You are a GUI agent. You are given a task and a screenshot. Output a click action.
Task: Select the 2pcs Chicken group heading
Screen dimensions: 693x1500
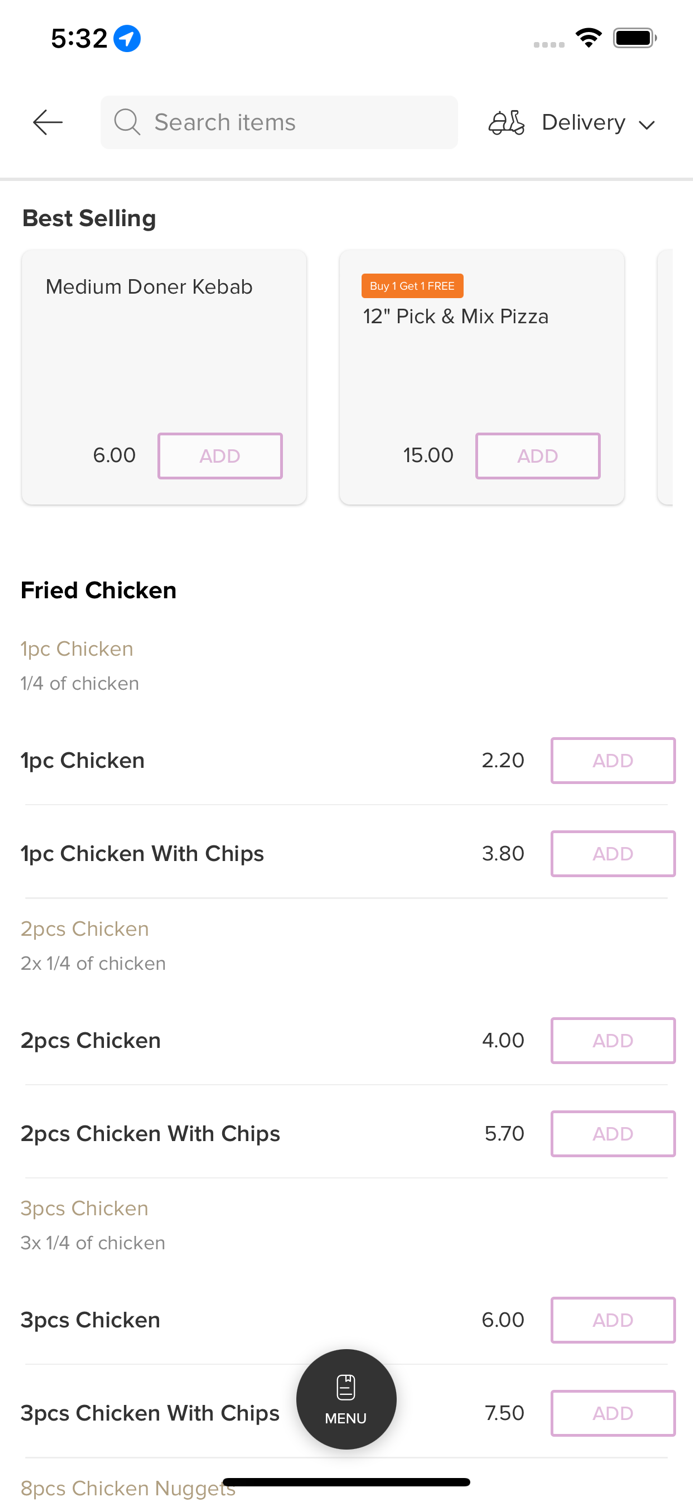[x=85, y=929]
